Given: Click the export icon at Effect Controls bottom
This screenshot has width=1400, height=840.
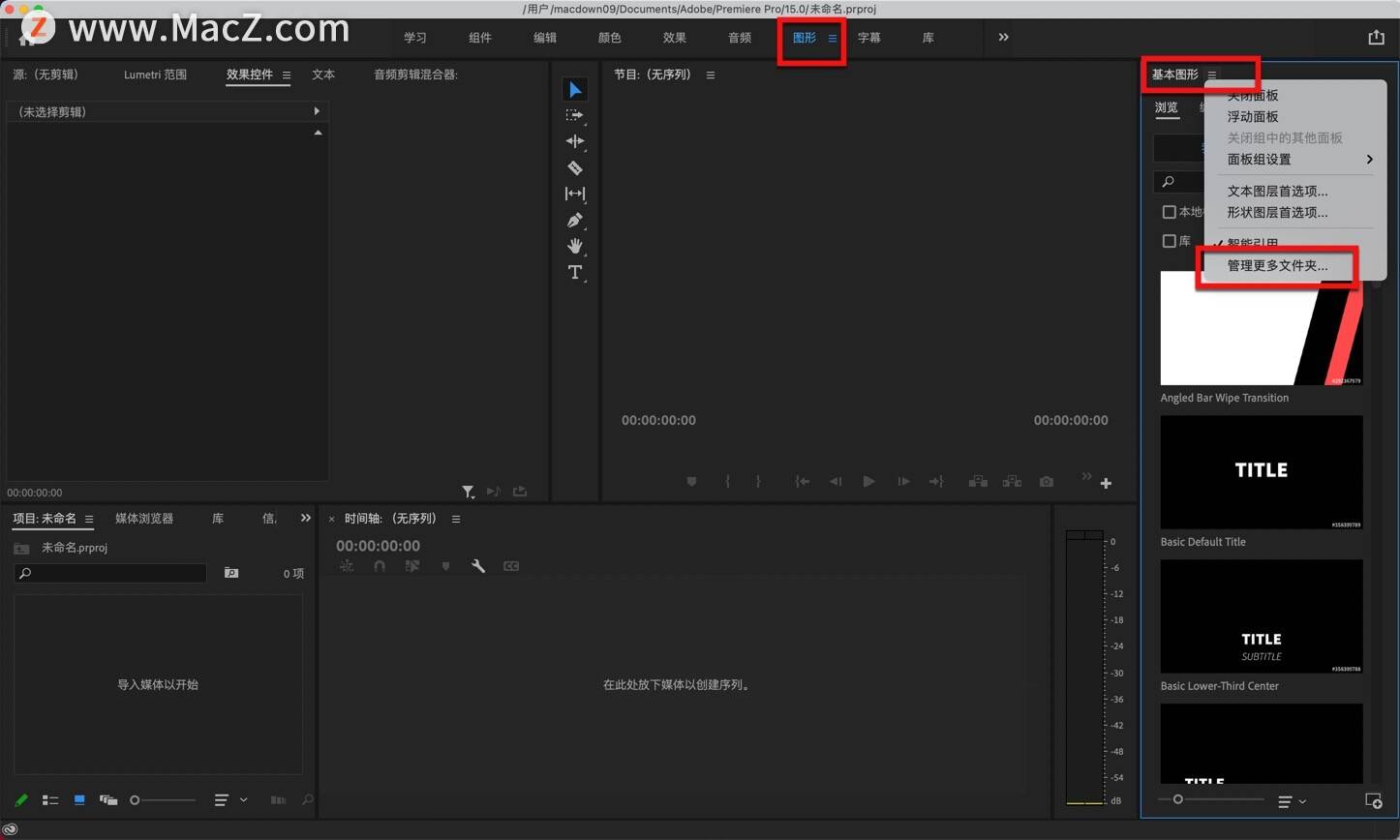Looking at the screenshot, I should click(x=520, y=492).
